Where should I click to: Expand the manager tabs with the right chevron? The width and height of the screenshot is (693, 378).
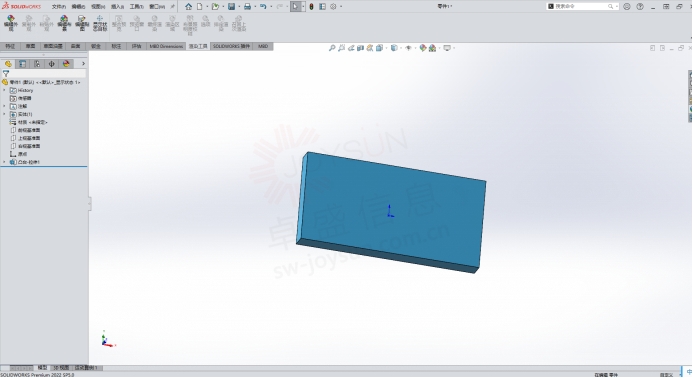click(83, 64)
